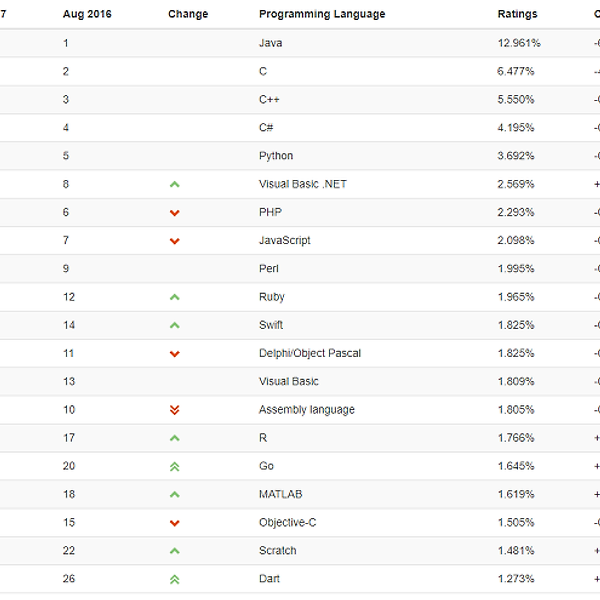This screenshot has width=600, height=600.
Task: Click the red down arrow beside Delphi/Object Pascal
Action: [x=174, y=354]
